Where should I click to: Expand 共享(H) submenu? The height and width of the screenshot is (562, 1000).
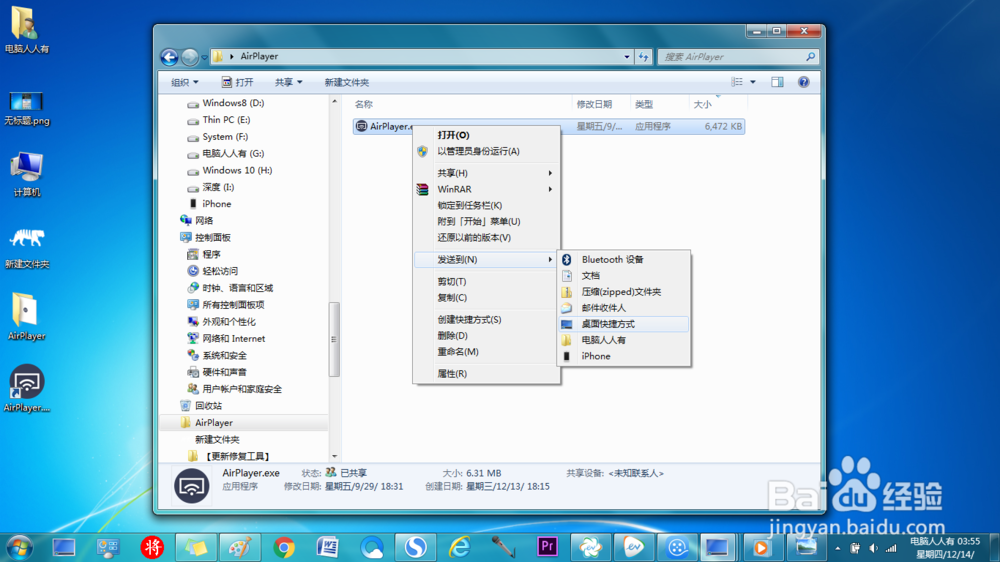coord(487,173)
